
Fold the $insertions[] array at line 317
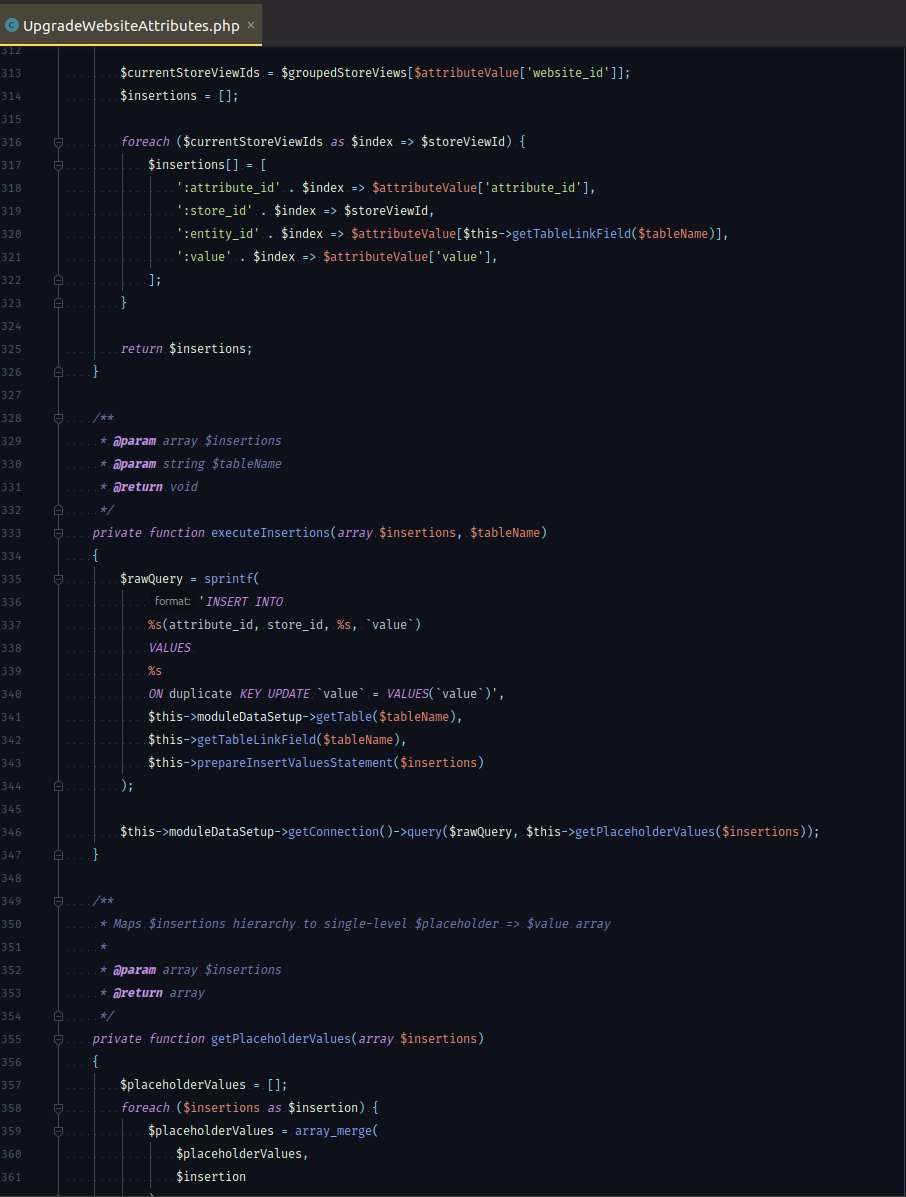[58, 165]
